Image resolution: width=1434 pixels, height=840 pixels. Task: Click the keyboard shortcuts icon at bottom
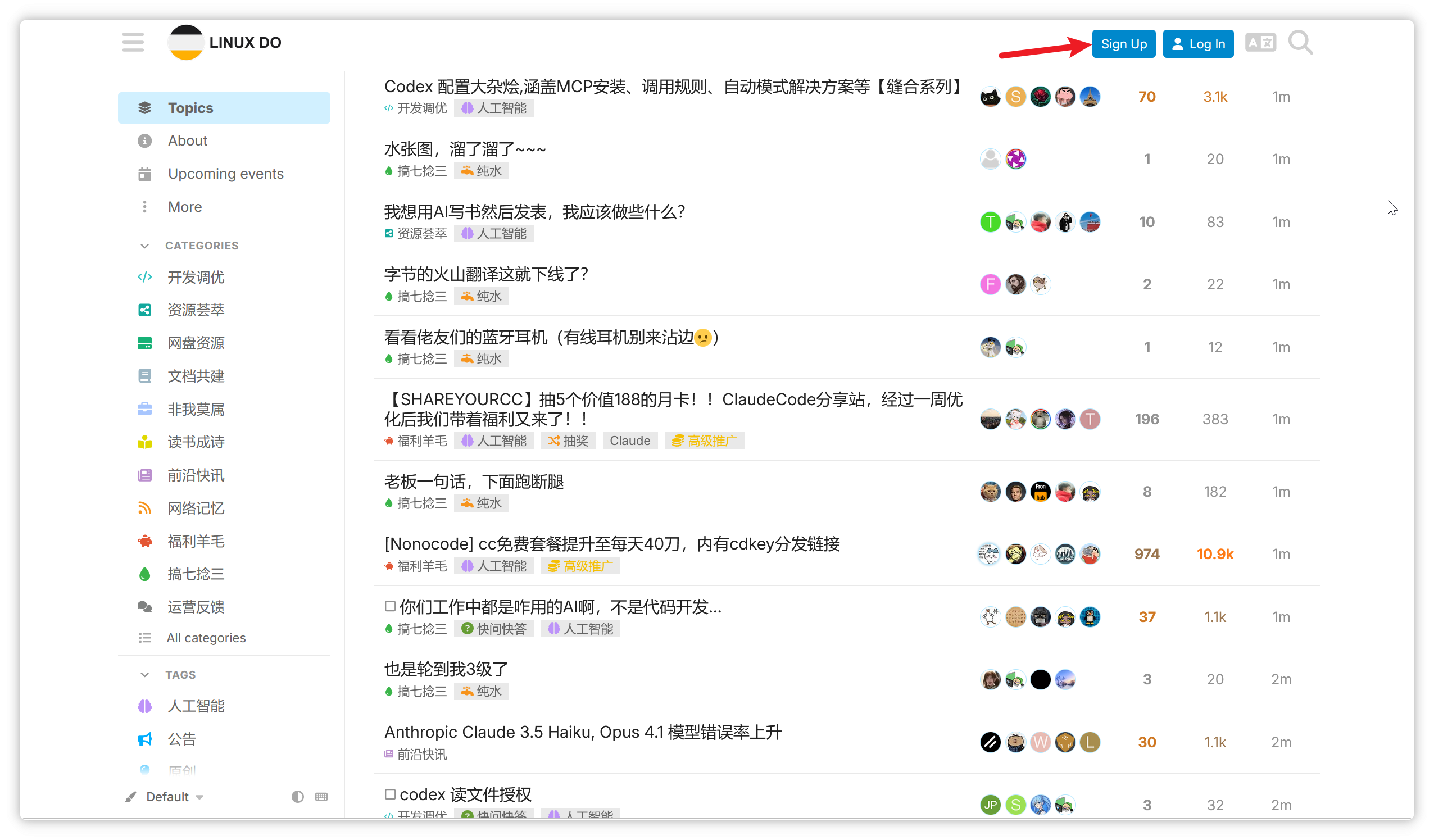point(321,797)
